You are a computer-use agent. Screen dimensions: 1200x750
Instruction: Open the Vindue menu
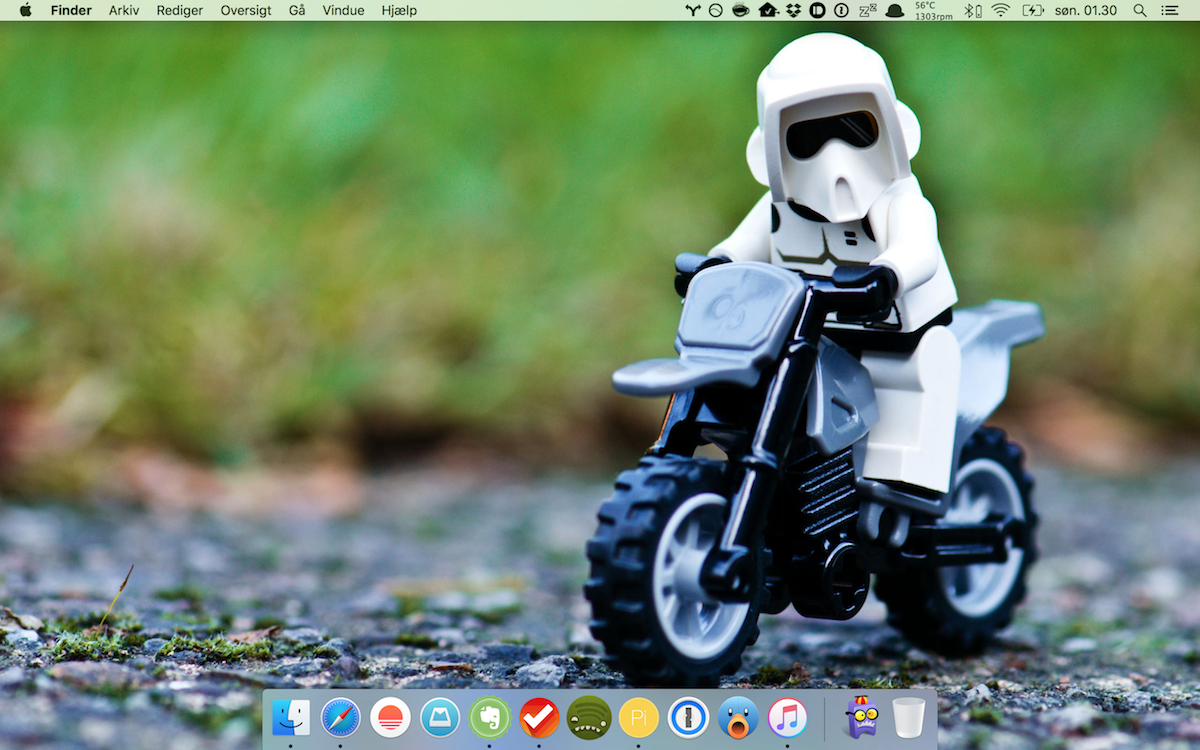point(343,10)
